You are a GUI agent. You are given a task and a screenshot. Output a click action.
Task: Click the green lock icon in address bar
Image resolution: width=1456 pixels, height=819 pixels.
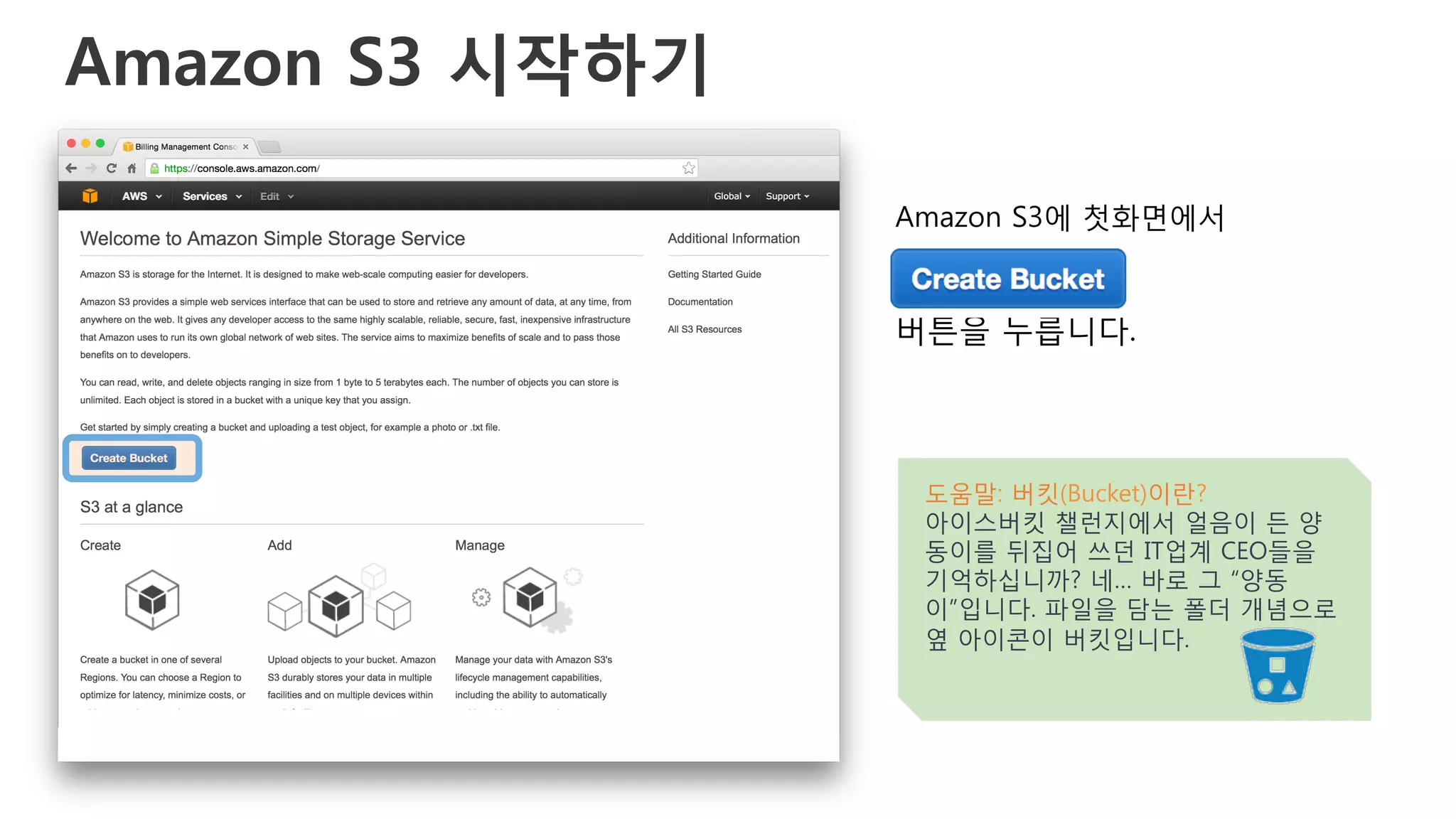154,168
